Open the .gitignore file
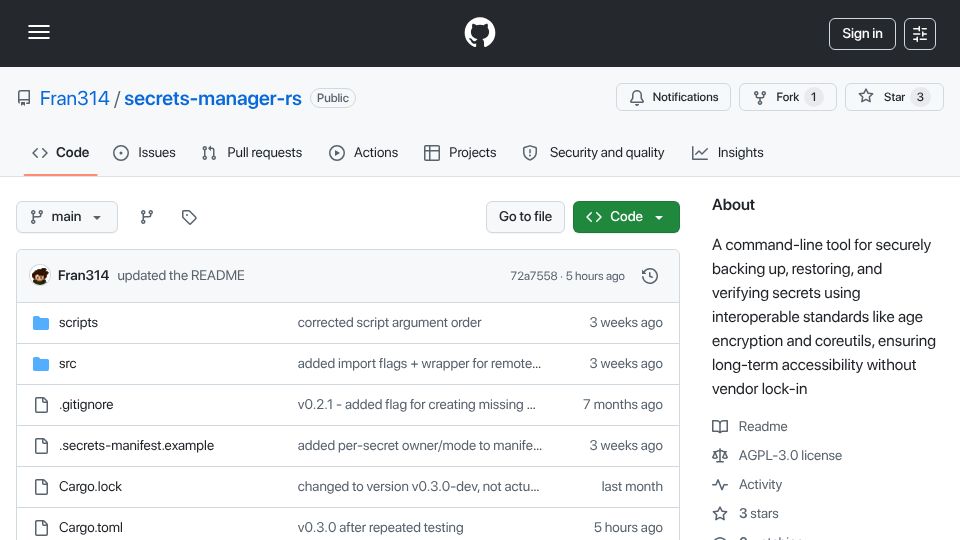 click(86, 405)
